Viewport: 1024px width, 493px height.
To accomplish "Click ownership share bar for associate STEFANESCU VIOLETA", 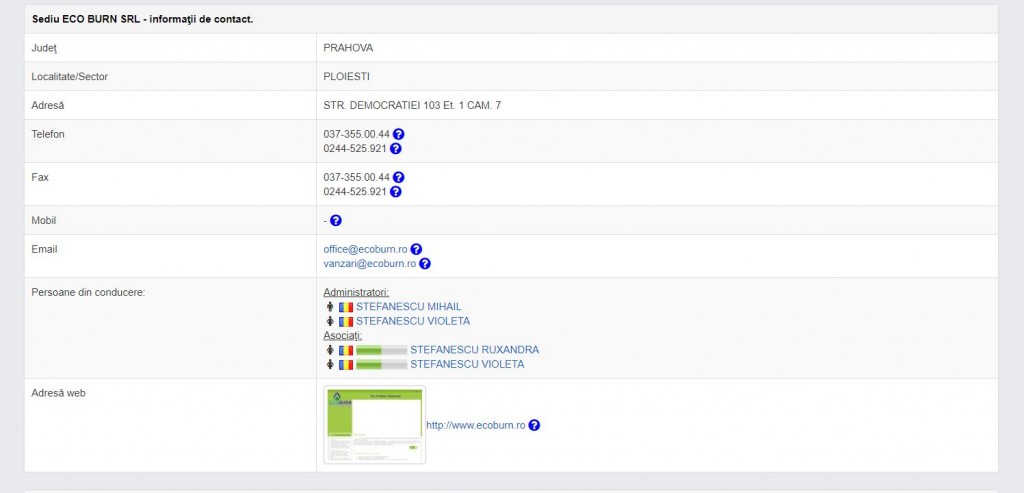I will pos(381,365).
